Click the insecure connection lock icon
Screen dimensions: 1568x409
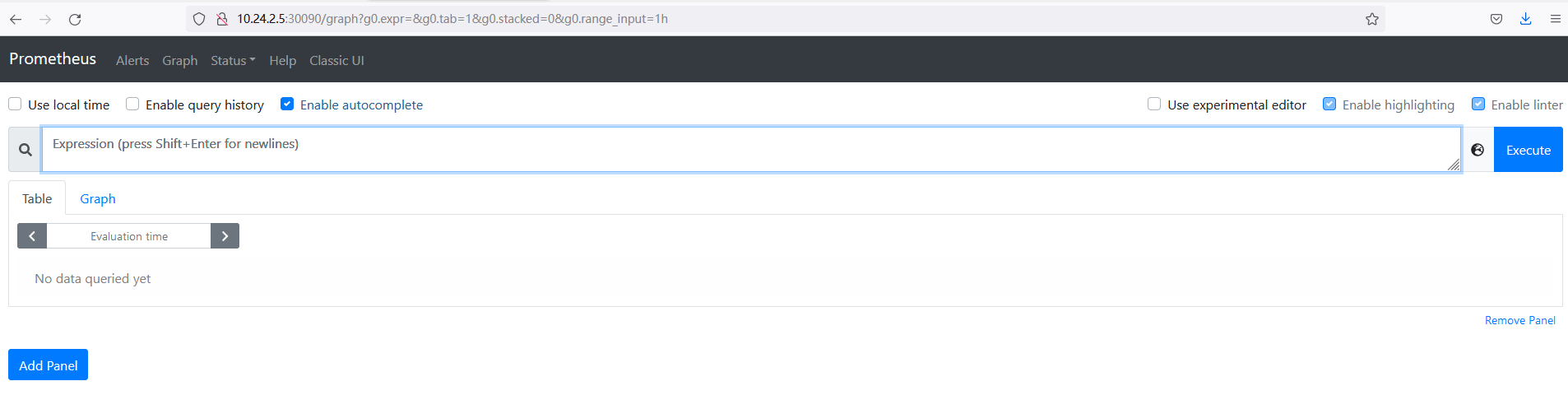pos(221,19)
